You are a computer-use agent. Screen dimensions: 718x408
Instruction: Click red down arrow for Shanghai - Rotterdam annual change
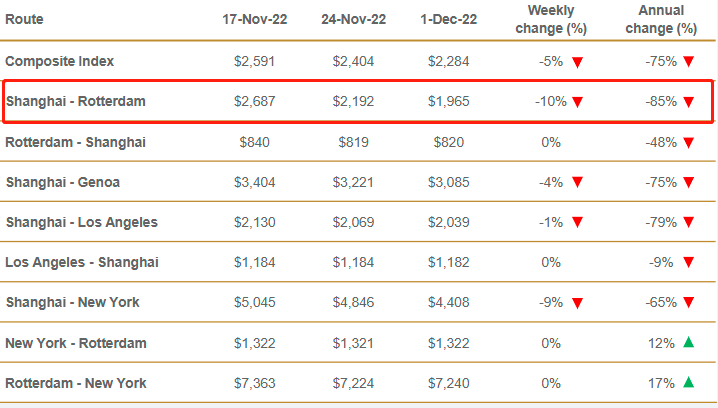[x=688, y=101]
